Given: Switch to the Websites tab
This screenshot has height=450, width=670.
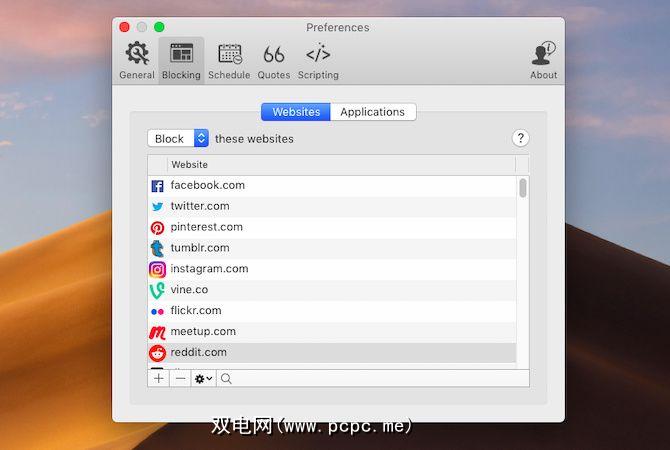Looking at the screenshot, I should [296, 112].
